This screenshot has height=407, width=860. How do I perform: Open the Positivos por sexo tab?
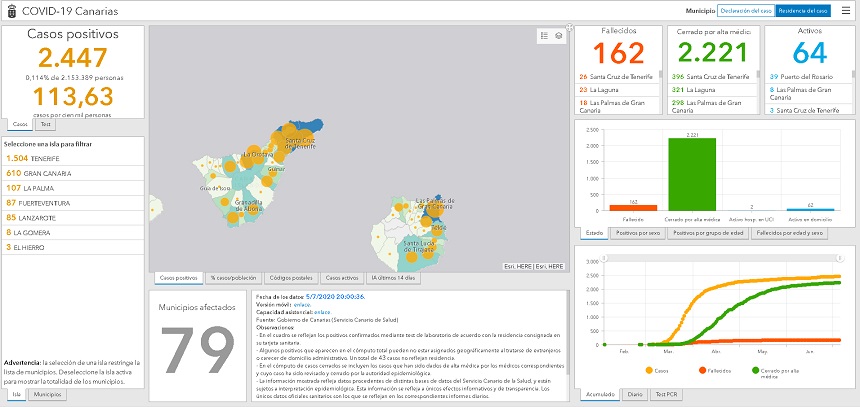pos(639,232)
